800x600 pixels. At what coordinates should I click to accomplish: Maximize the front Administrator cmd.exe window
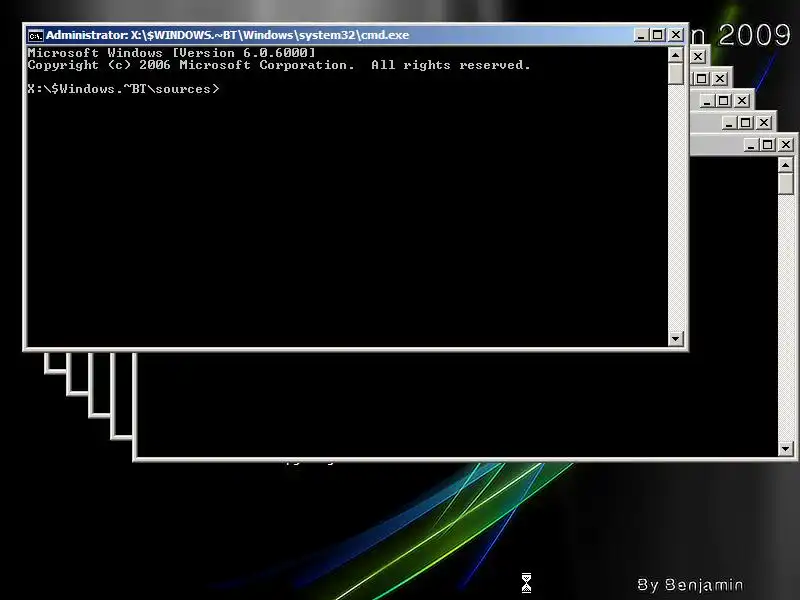[658, 35]
